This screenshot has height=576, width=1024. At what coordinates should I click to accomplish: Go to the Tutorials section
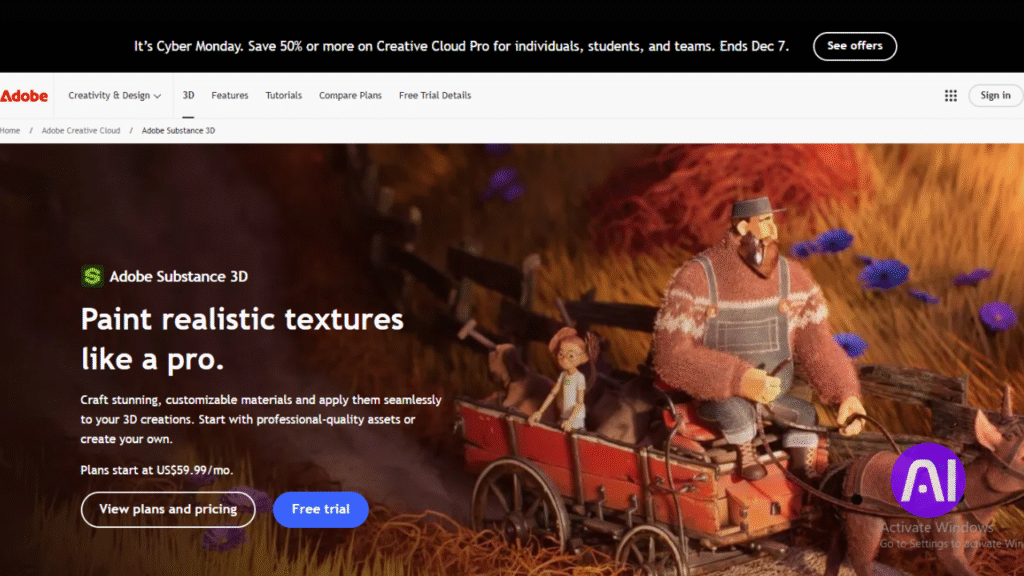(x=283, y=95)
